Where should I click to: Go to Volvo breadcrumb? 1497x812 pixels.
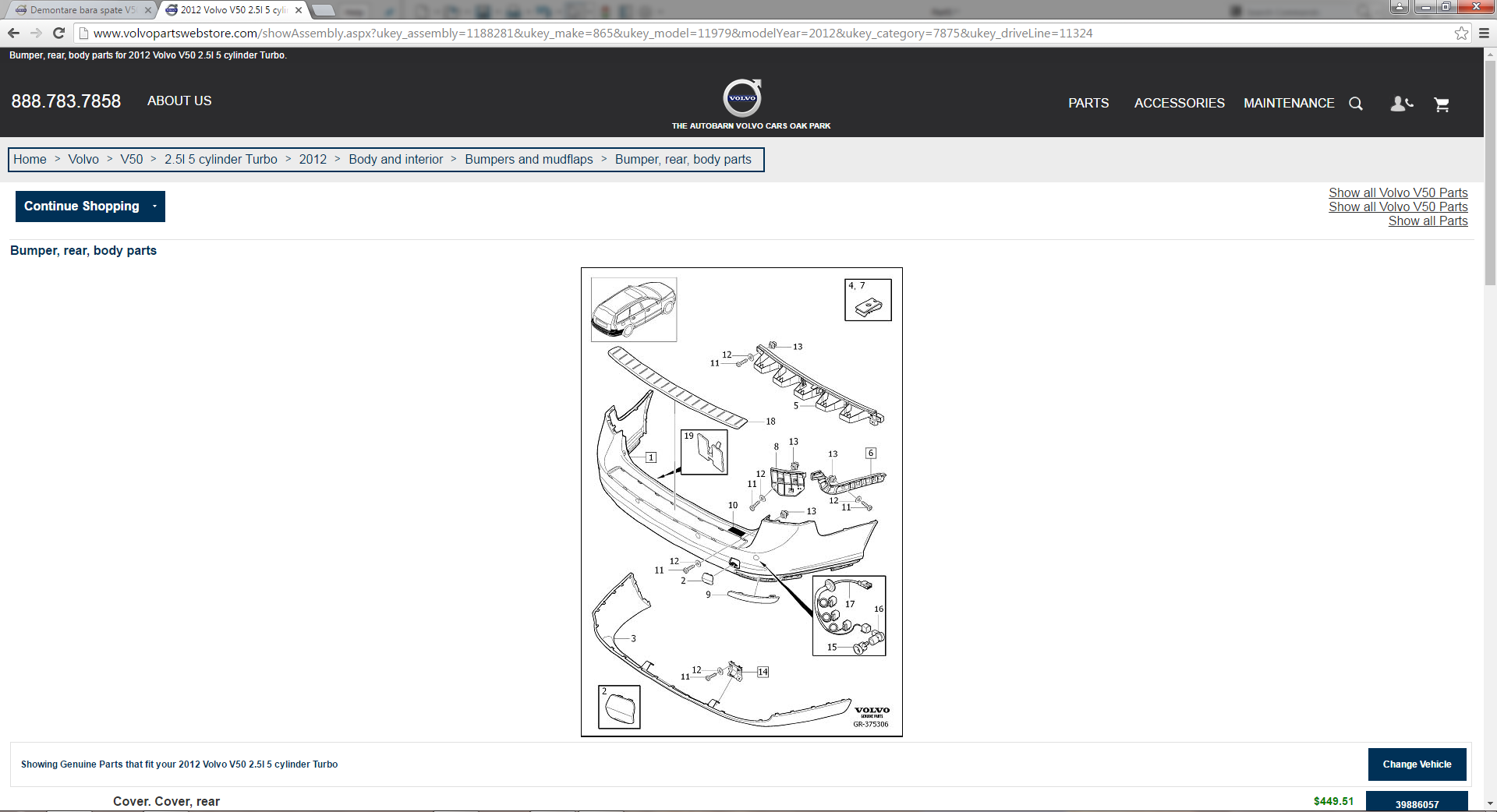83,159
